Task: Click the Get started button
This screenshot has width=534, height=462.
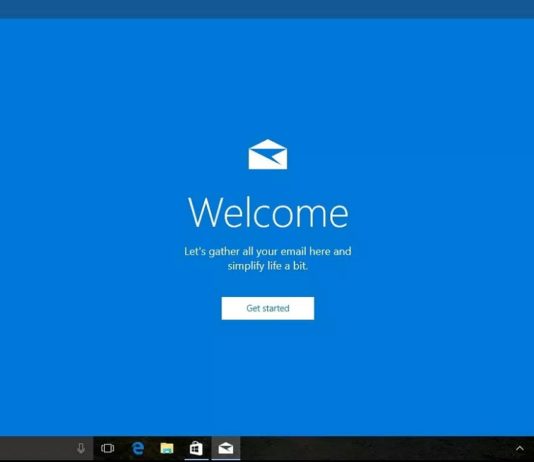Action: 268,308
